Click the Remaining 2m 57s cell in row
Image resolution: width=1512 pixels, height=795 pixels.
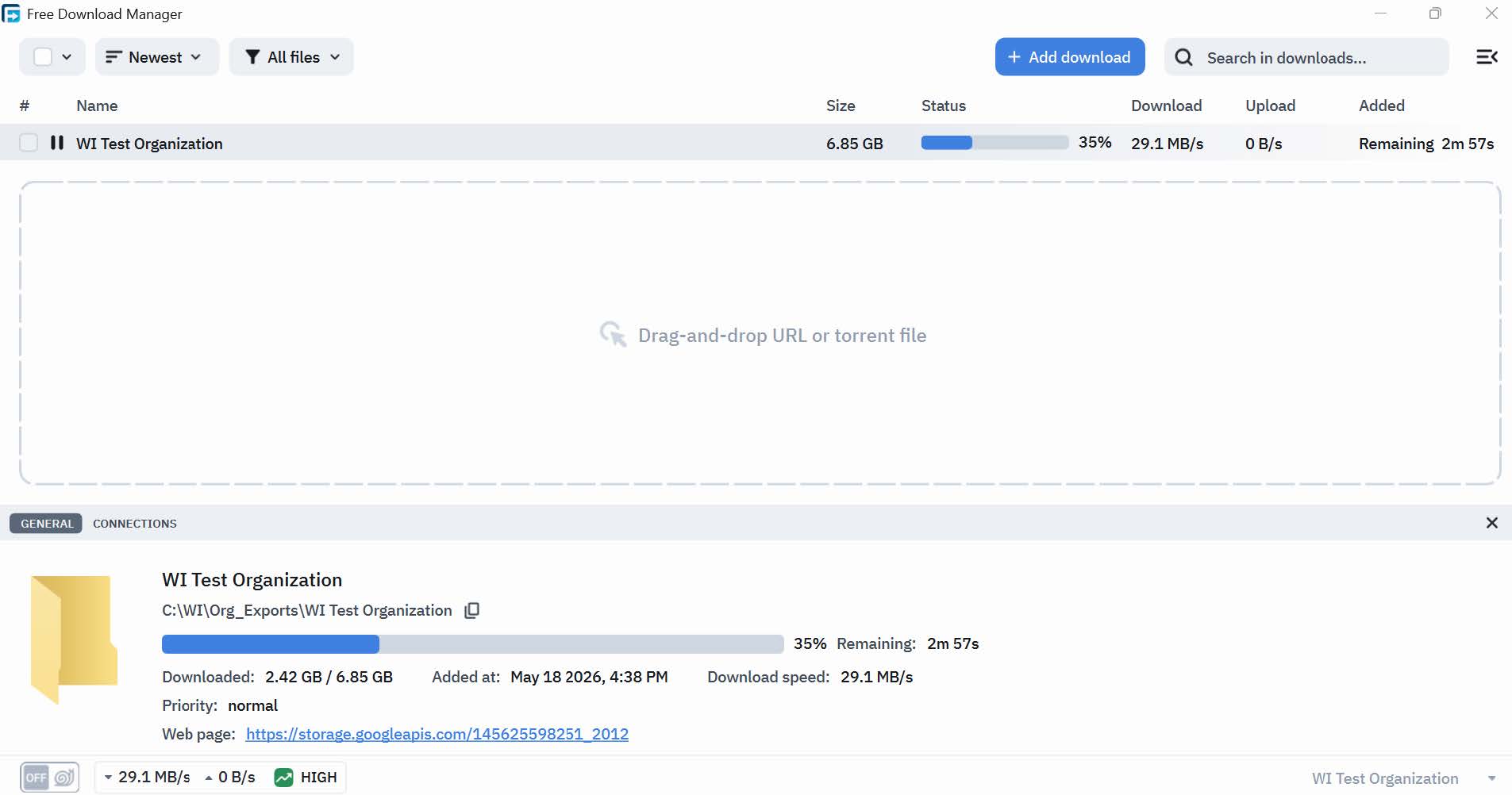coord(1425,144)
